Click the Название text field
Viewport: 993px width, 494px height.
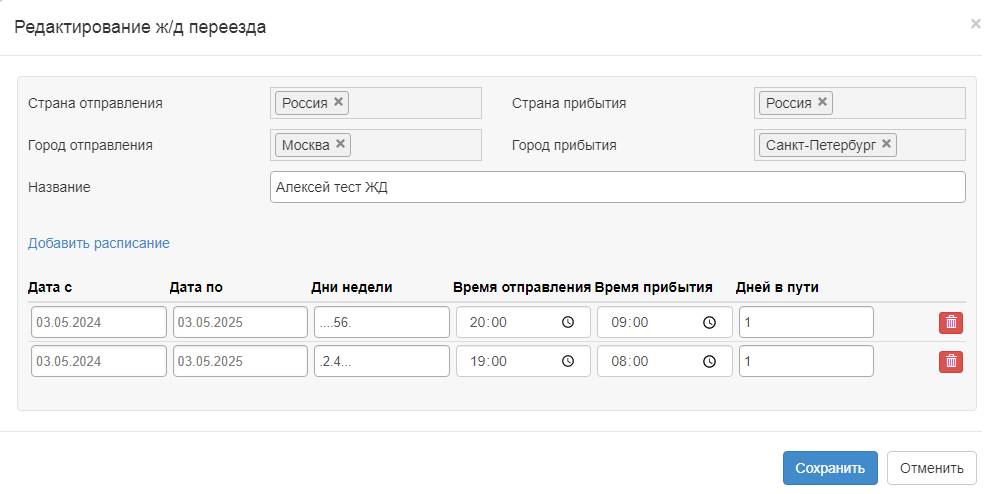pyautogui.click(x=617, y=187)
